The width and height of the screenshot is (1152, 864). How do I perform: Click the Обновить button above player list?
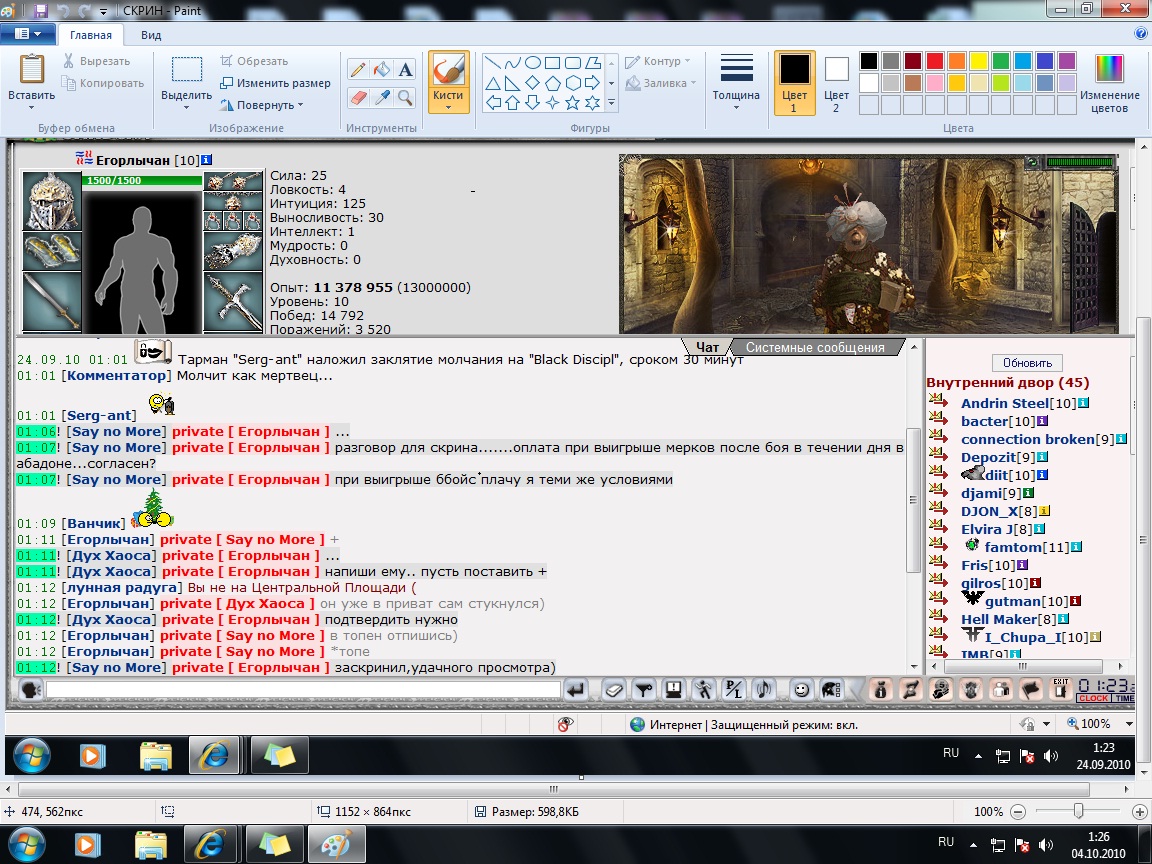tap(1027, 363)
